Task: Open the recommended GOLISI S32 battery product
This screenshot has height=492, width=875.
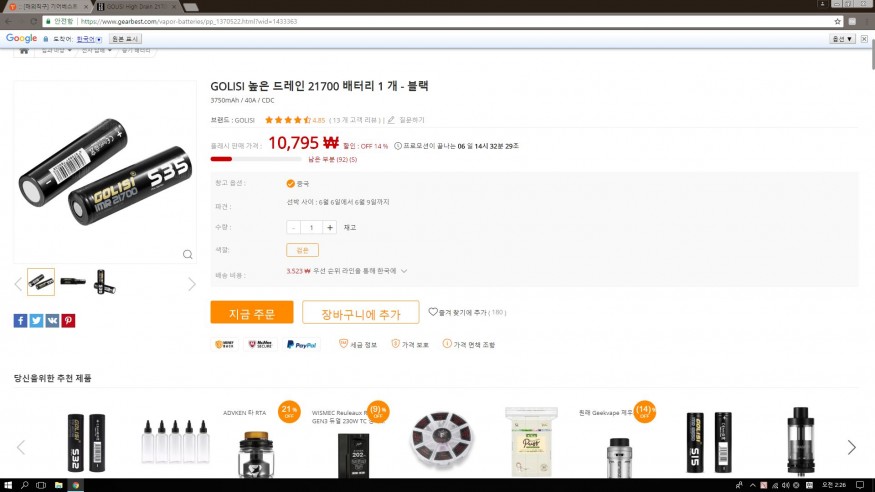Action: 86,442
